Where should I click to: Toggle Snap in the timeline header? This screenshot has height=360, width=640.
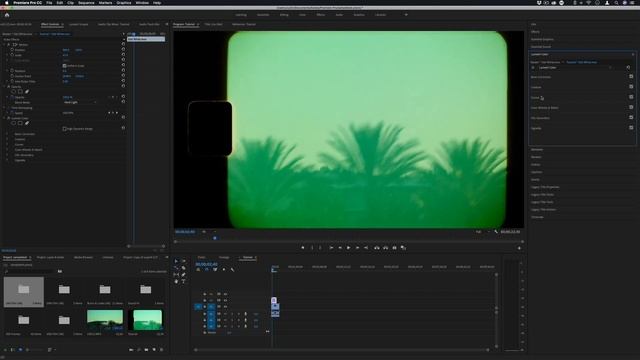(x=207, y=270)
